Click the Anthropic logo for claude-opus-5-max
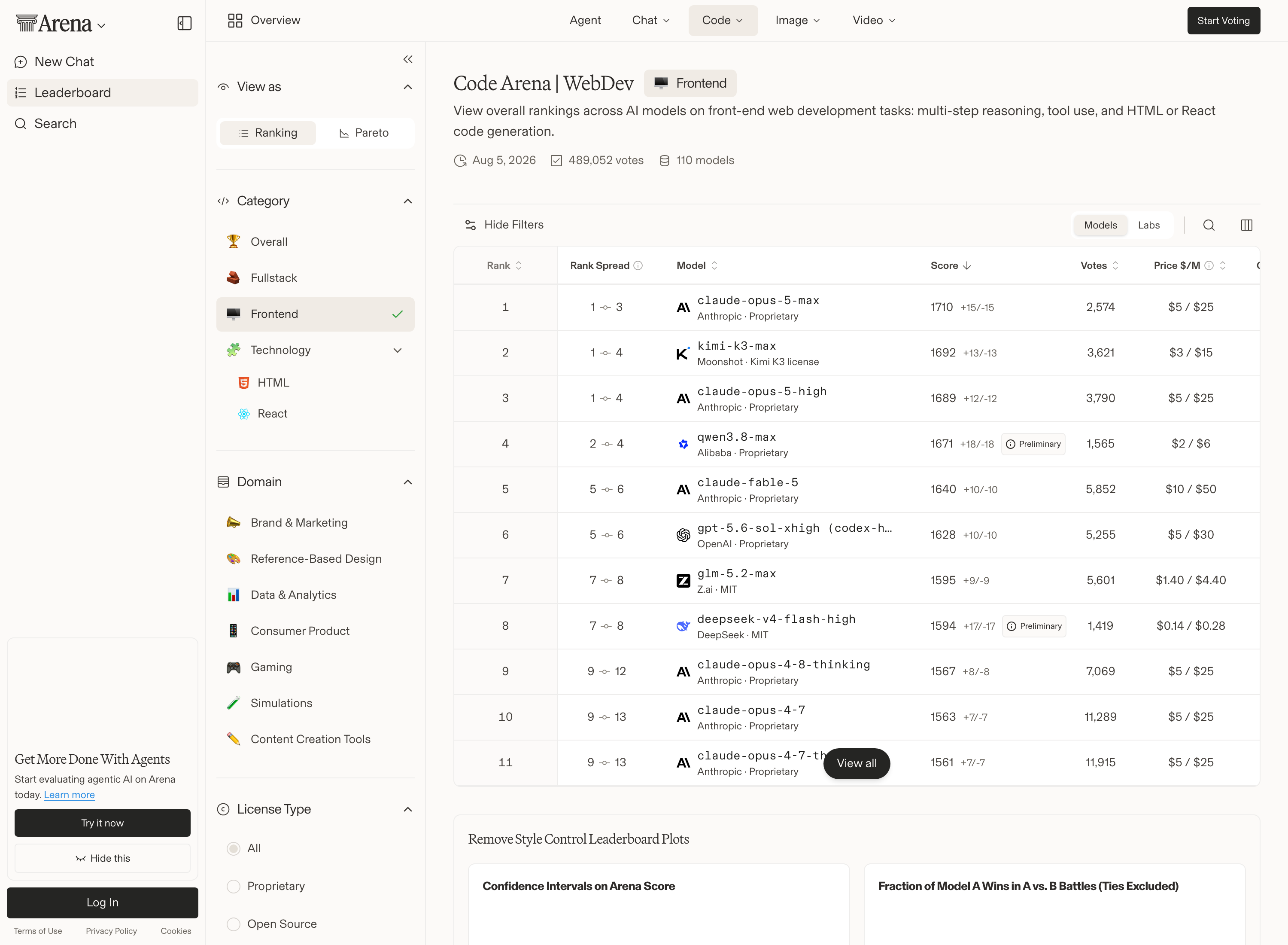The image size is (1288, 945). (683, 308)
